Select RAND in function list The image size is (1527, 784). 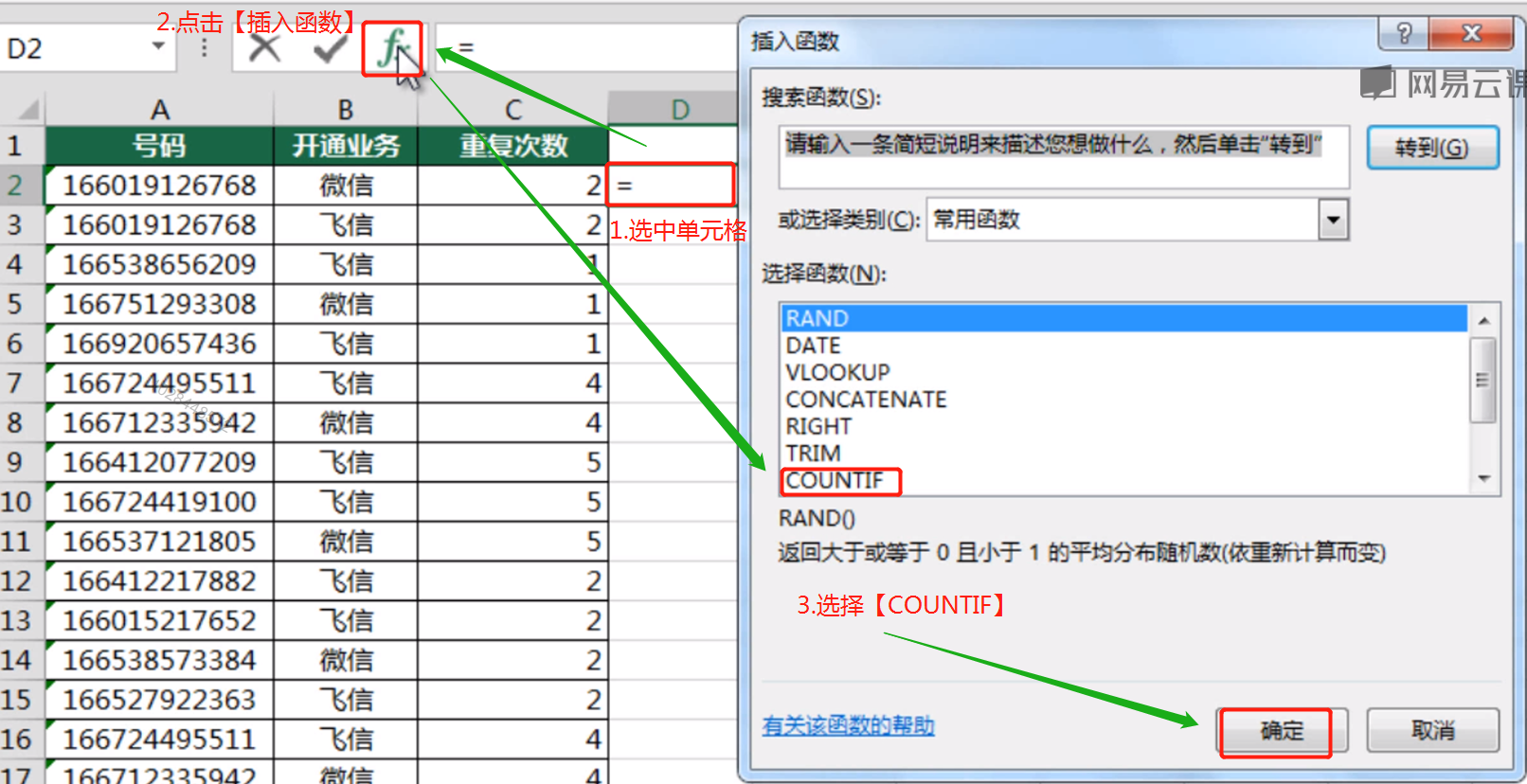[x=1123, y=318]
